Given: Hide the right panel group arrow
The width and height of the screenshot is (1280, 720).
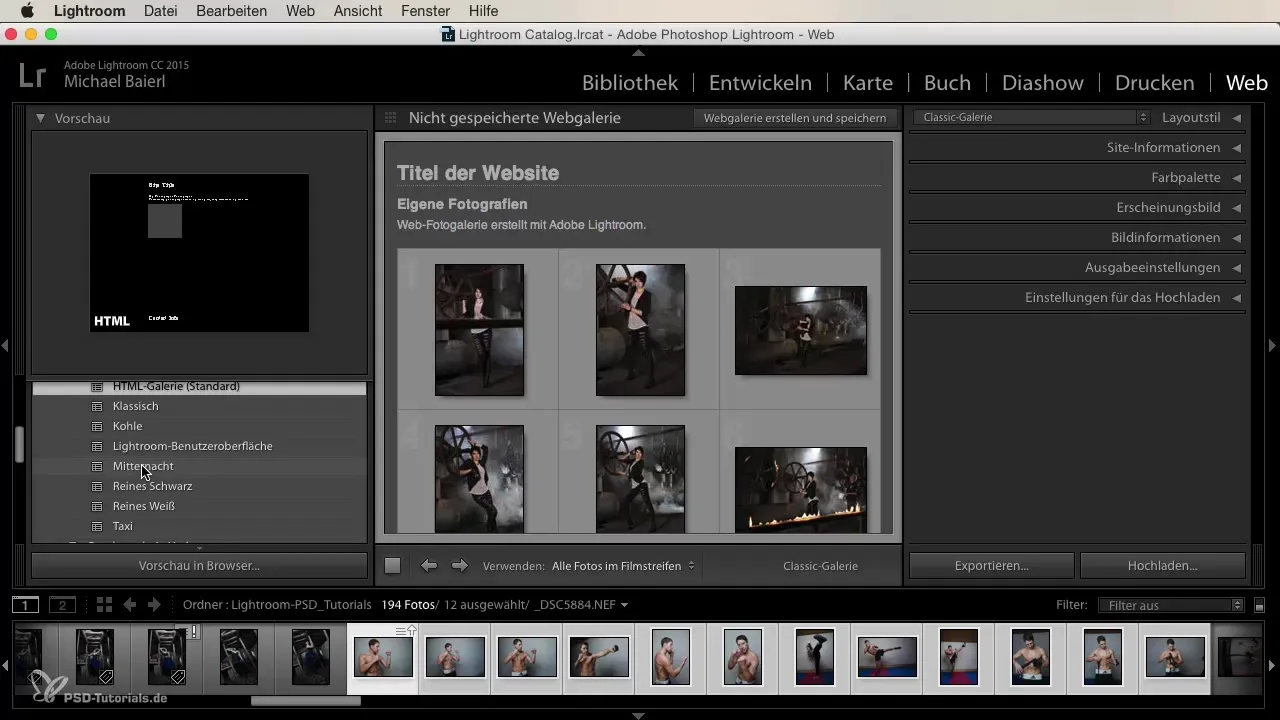Looking at the screenshot, I should point(1273,345).
